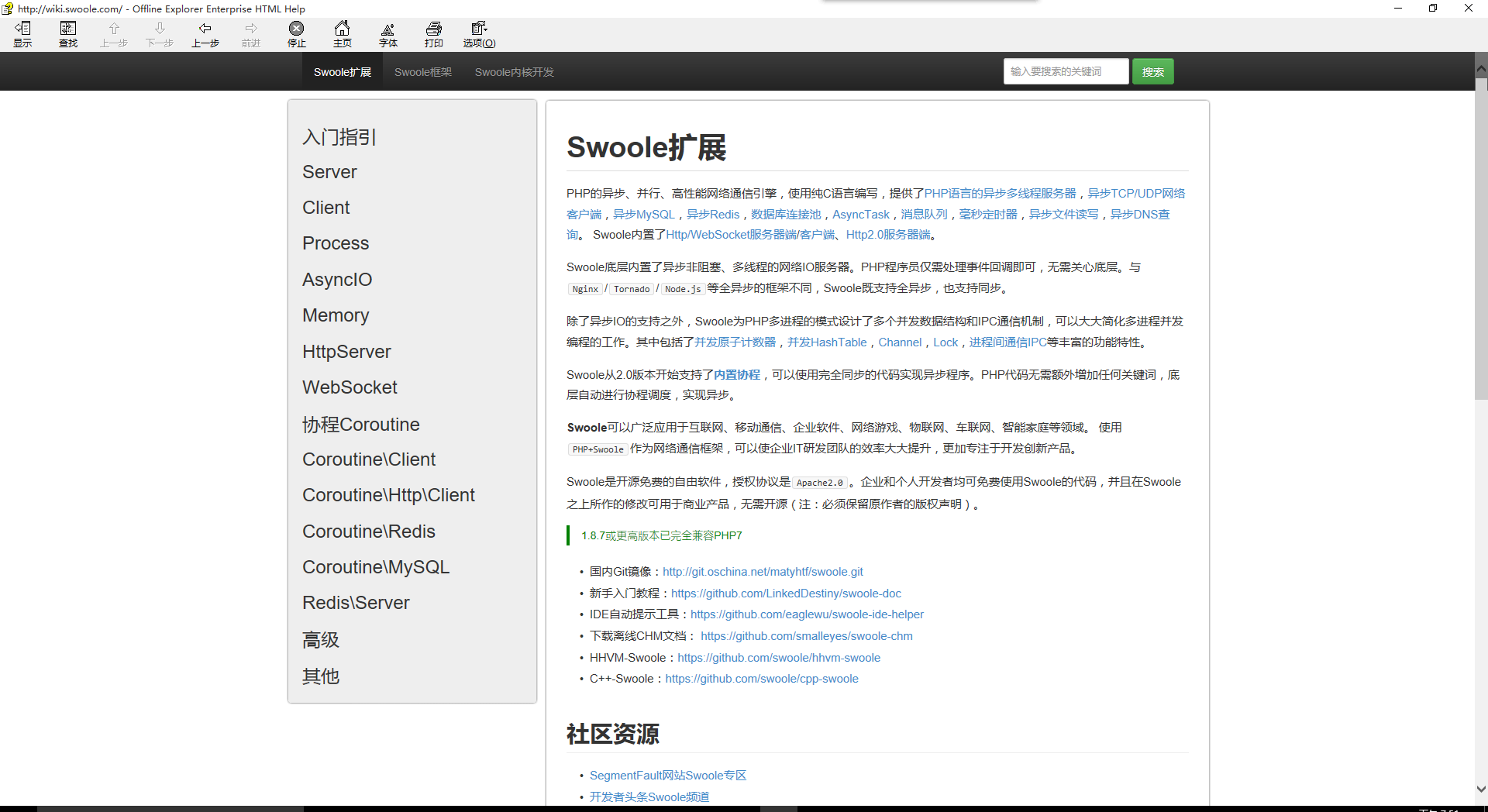Select the Swoole扩展 navigation tab
The width and height of the screenshot is (1488, 812).
pyautogui.click(x=343, y=72)
